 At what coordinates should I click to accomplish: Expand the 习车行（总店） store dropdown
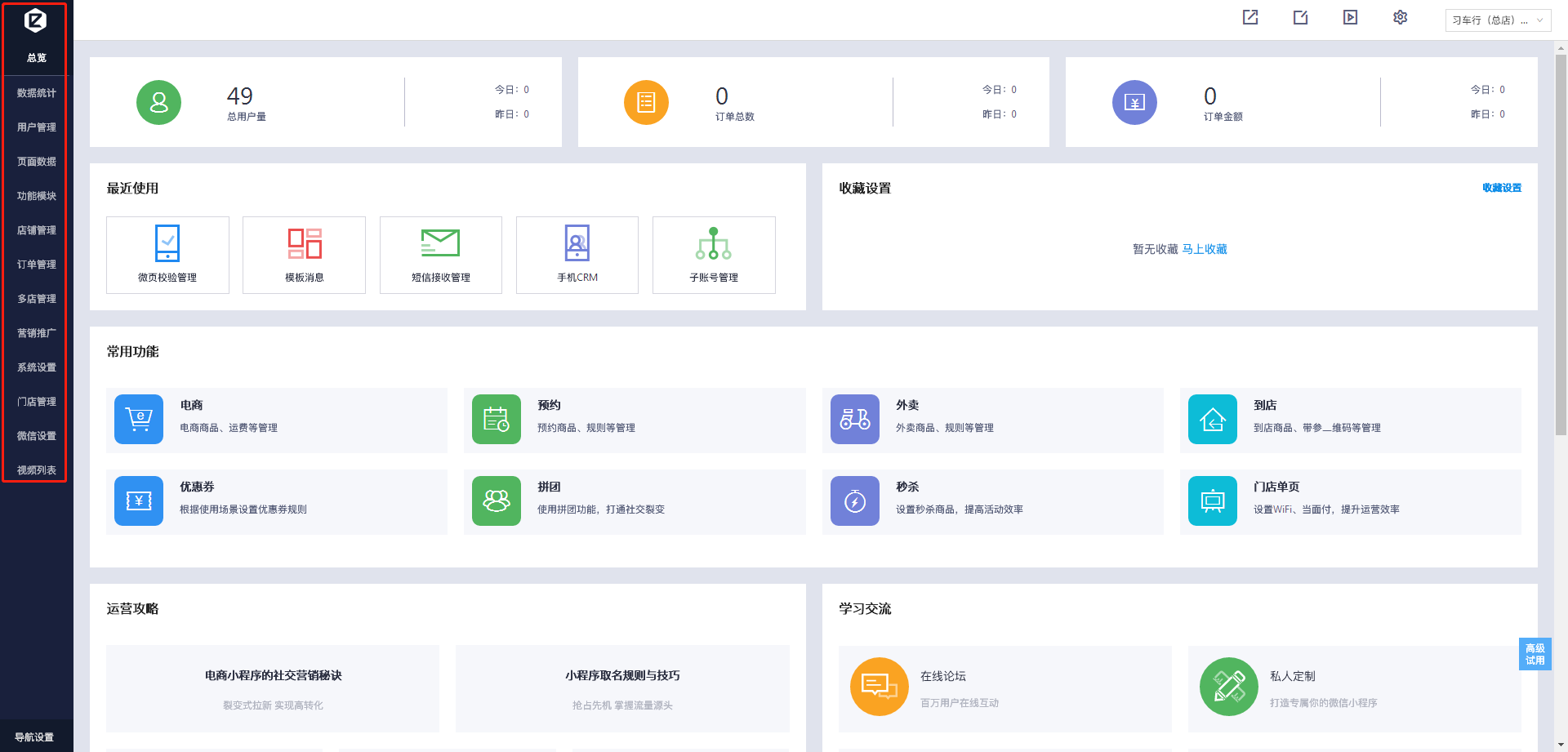click(1497, 20)
